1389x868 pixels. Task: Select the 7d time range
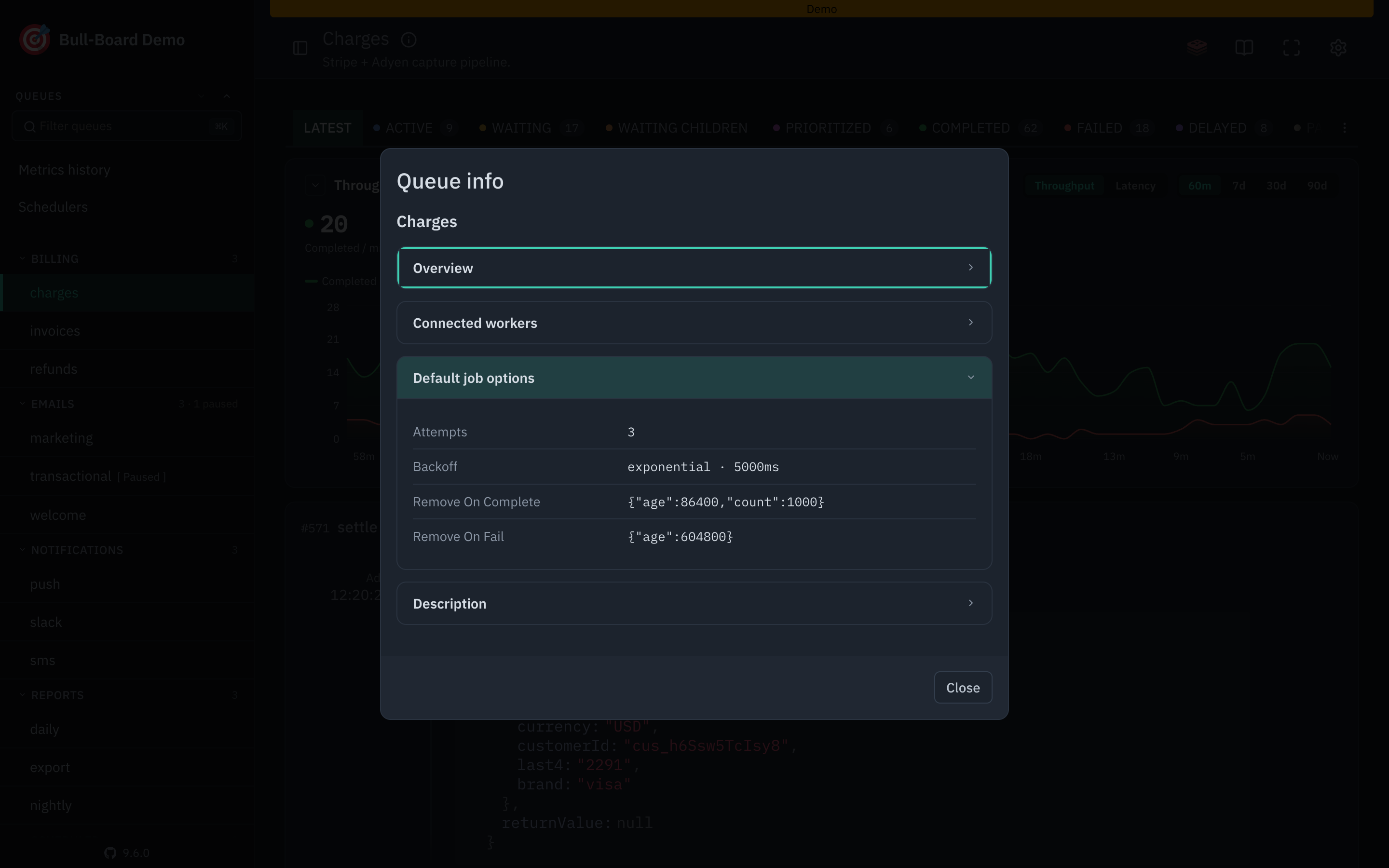[x=1239, y=186]
